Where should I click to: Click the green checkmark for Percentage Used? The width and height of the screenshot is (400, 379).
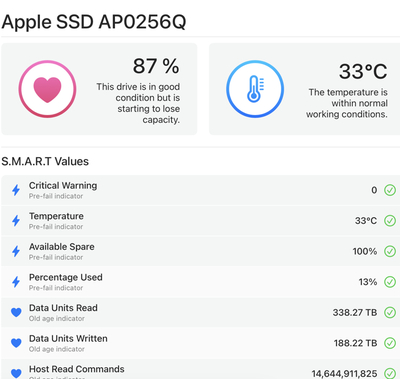(x=390, y=282)
